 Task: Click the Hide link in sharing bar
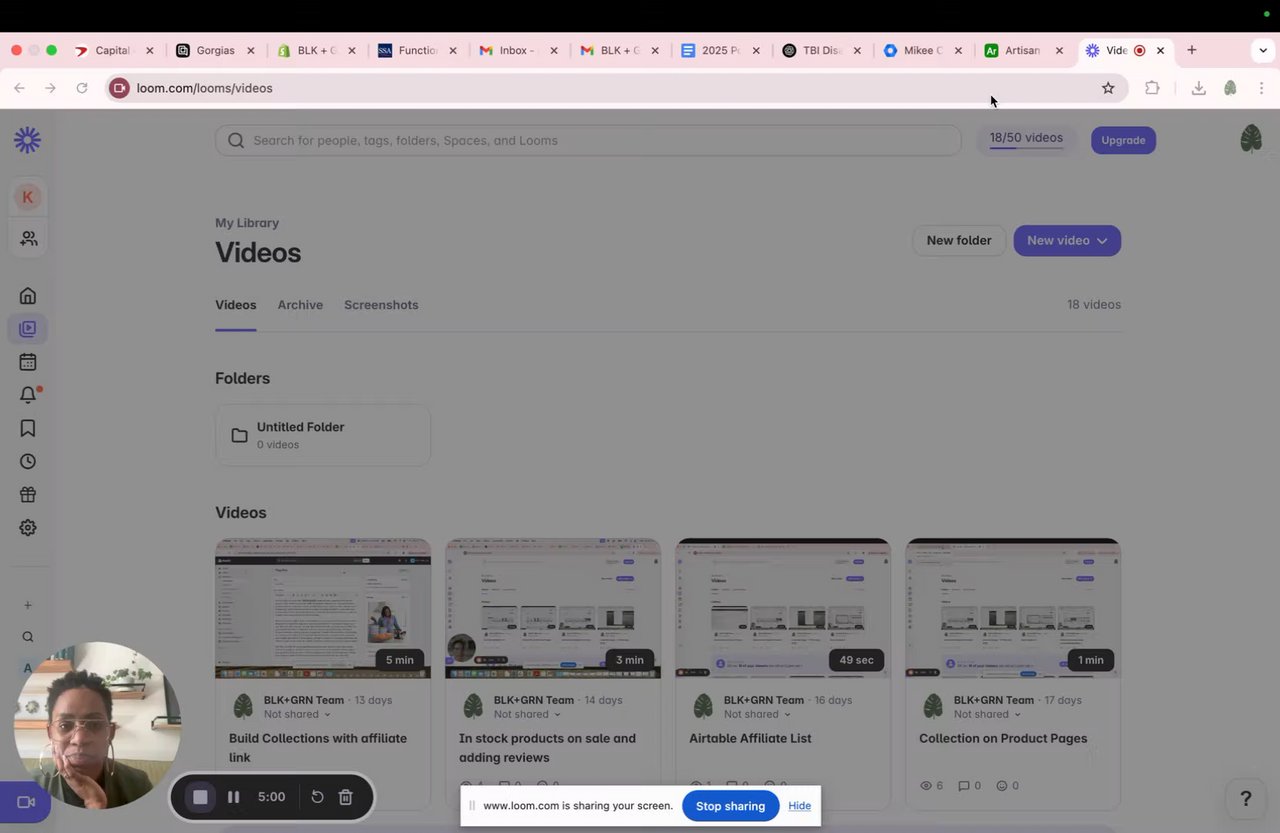click(x=799, y=806)
